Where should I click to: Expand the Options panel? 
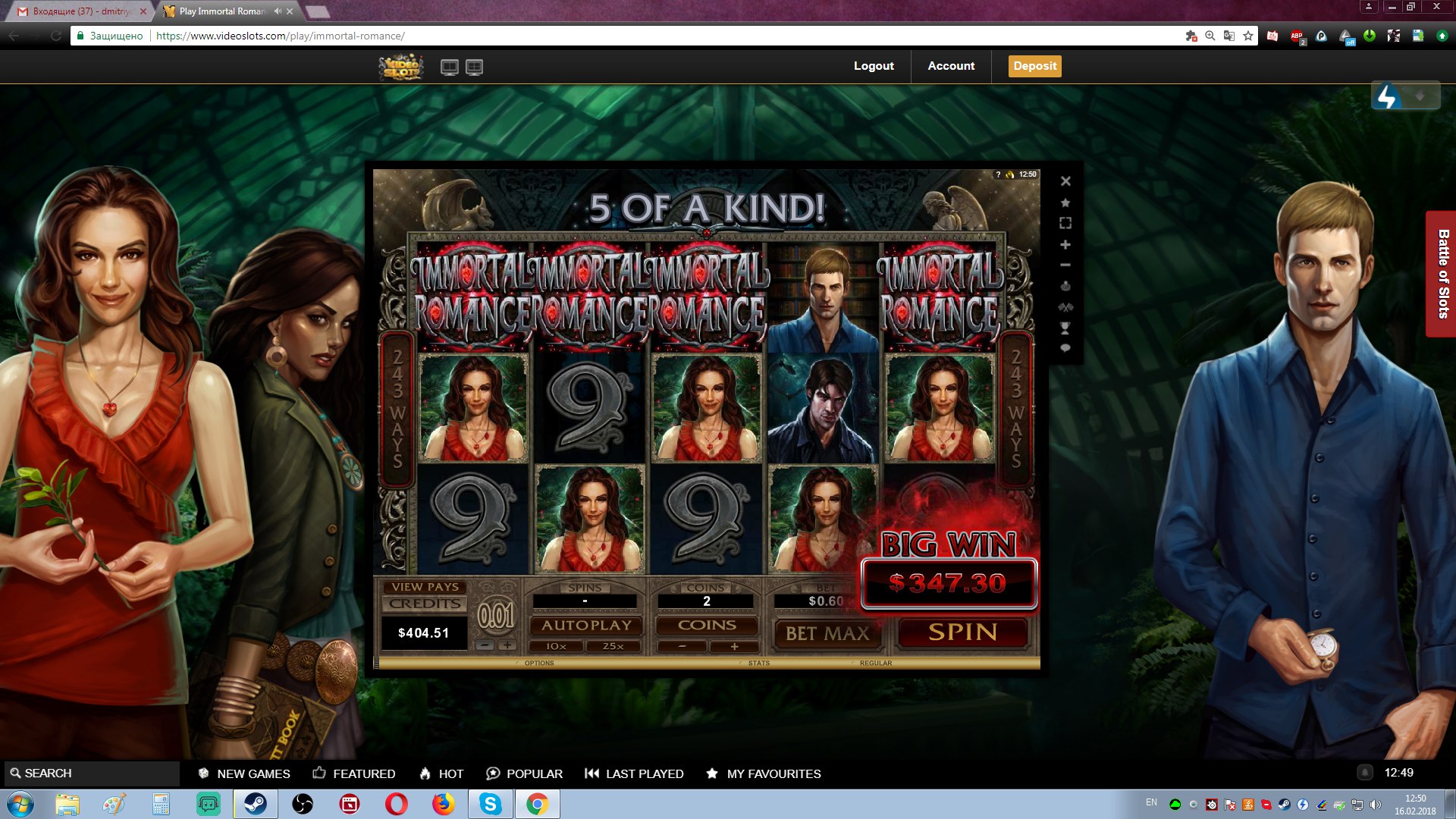[x=538, y=663]
